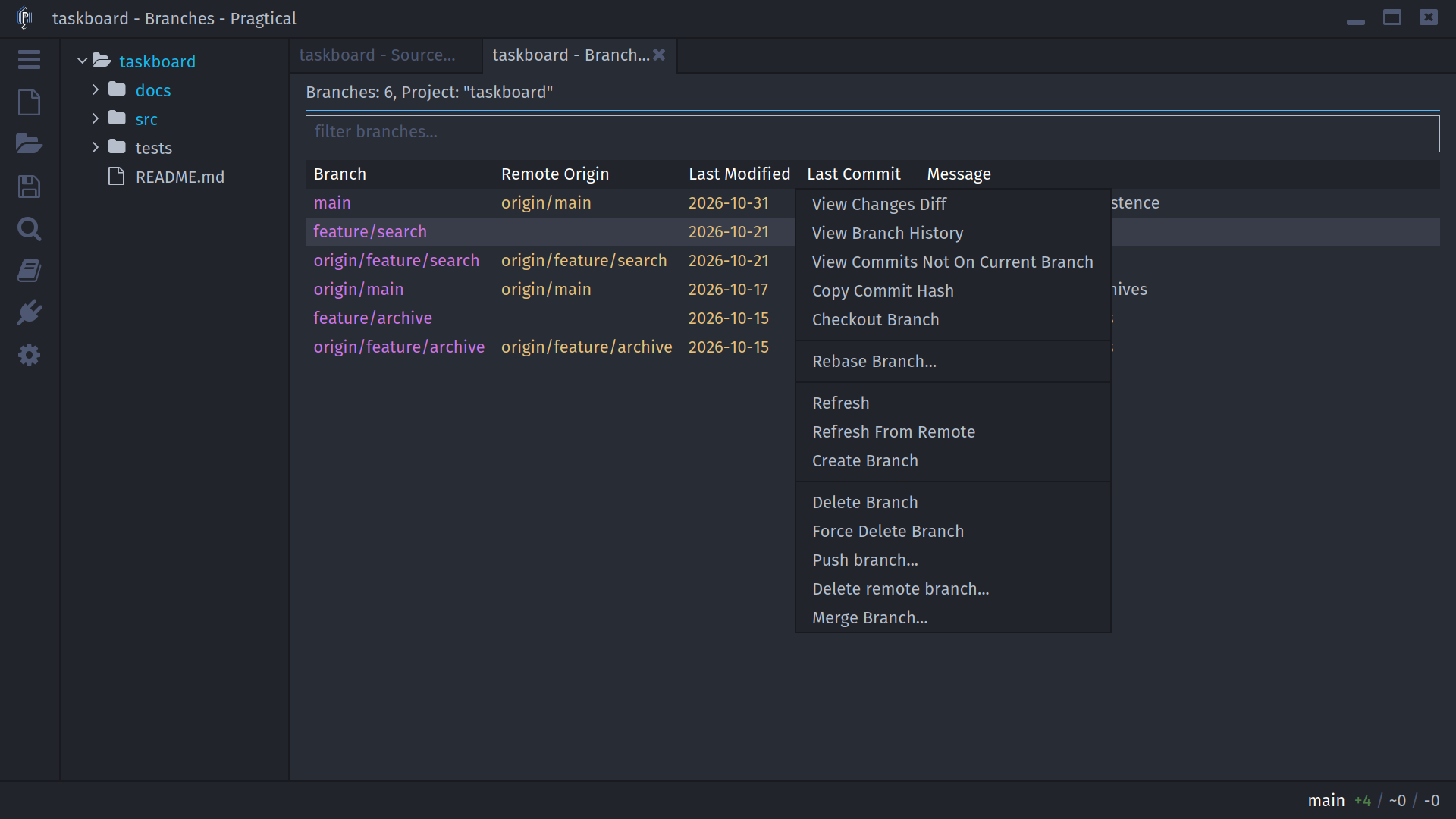The height and width of the screenshot is (819, 1456).
Task: Choose View Changes Diff from context menu
Action: 953,204
